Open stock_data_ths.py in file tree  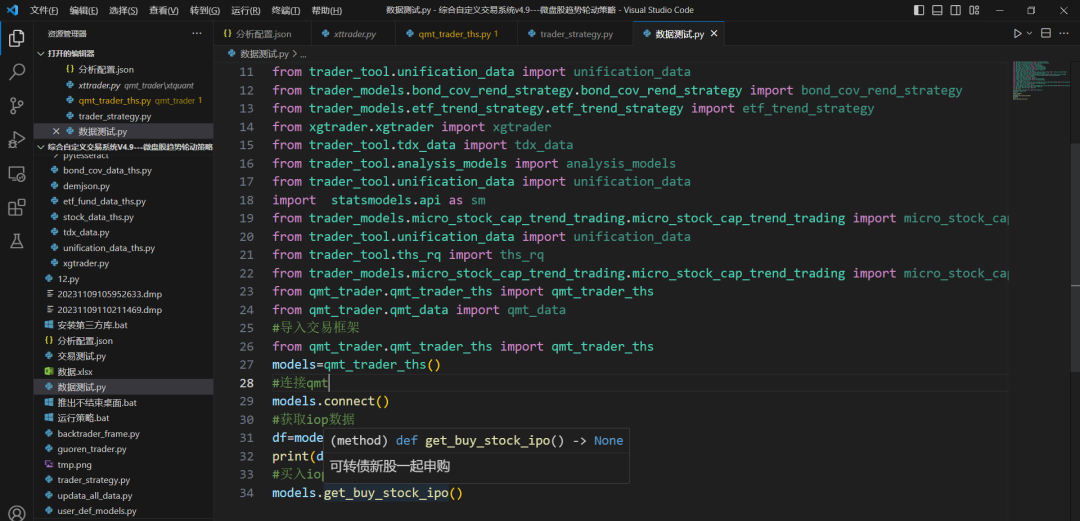click(x=123, y=217)
